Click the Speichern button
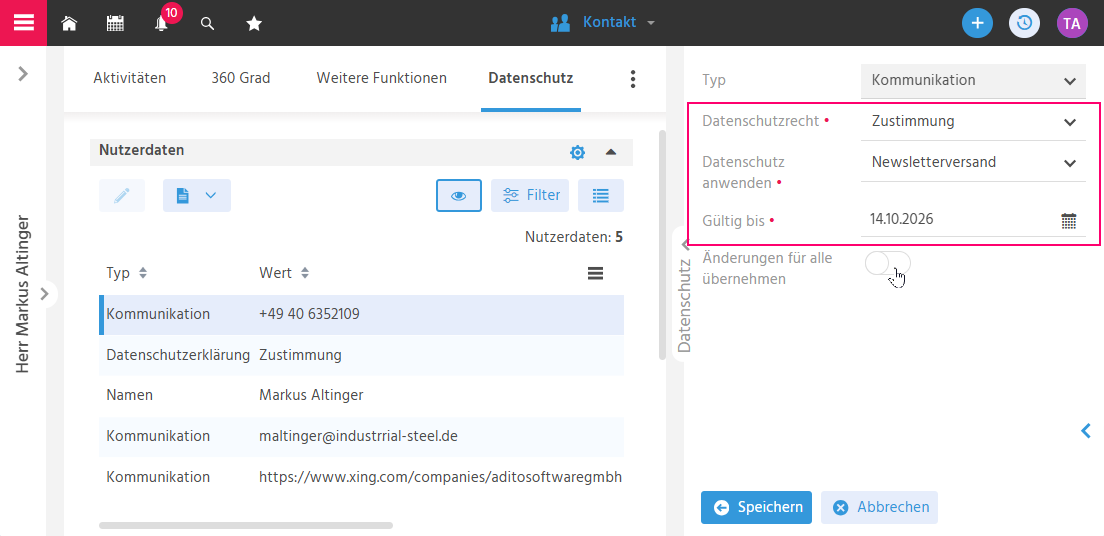This screenshot has height=536, width=1104. [x=756, y=507]
